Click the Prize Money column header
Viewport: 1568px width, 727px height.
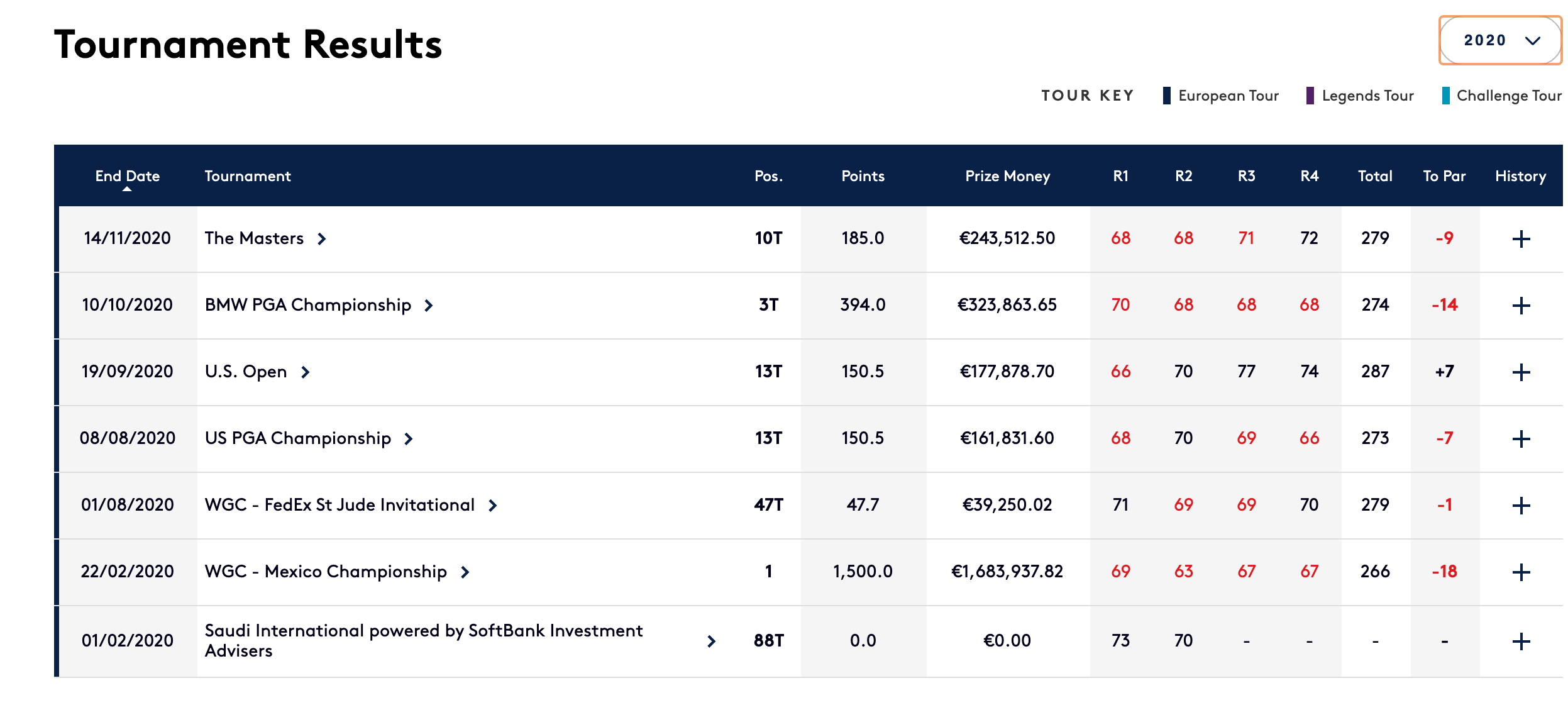[1007, 176]
